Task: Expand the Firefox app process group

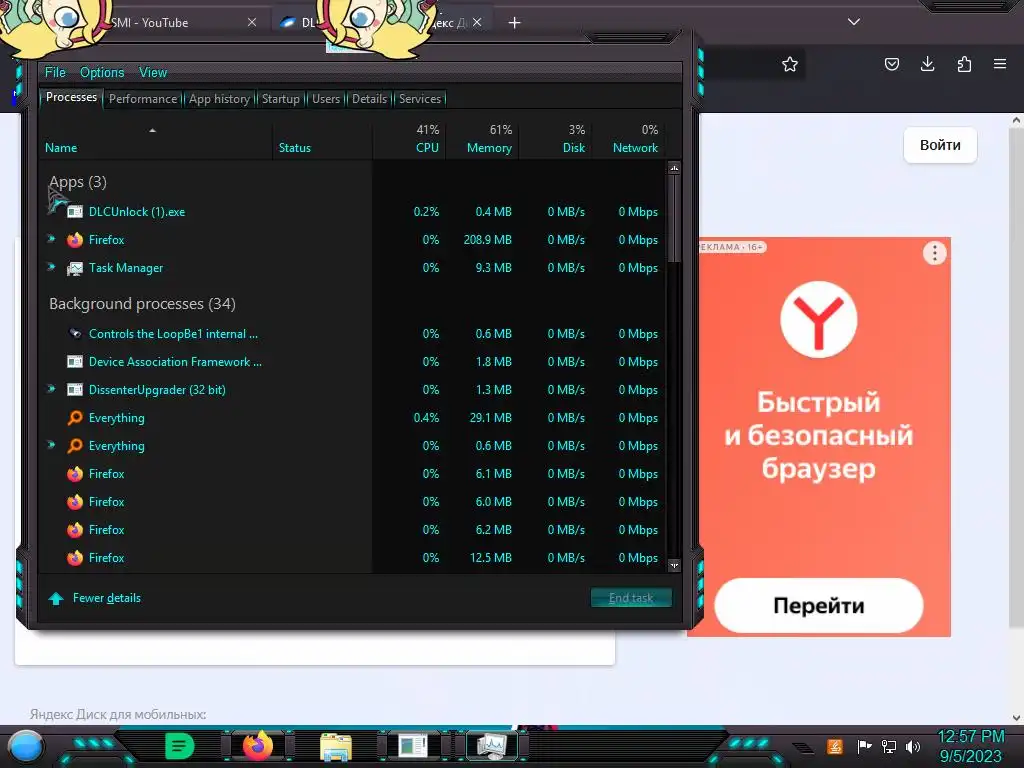Action: pyautogui.click(x=52, y=239)
